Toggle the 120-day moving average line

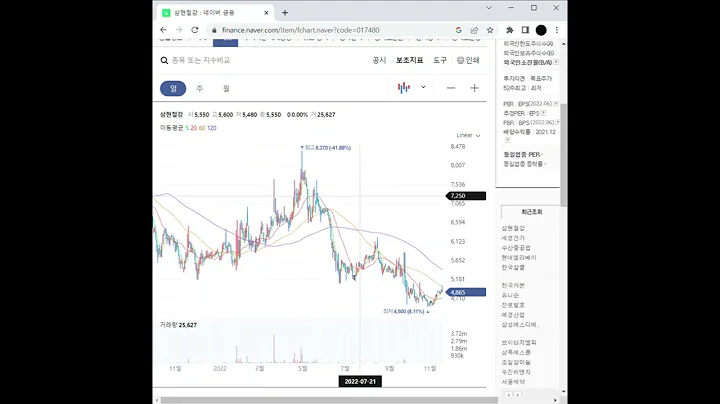(x=212, y=128)
